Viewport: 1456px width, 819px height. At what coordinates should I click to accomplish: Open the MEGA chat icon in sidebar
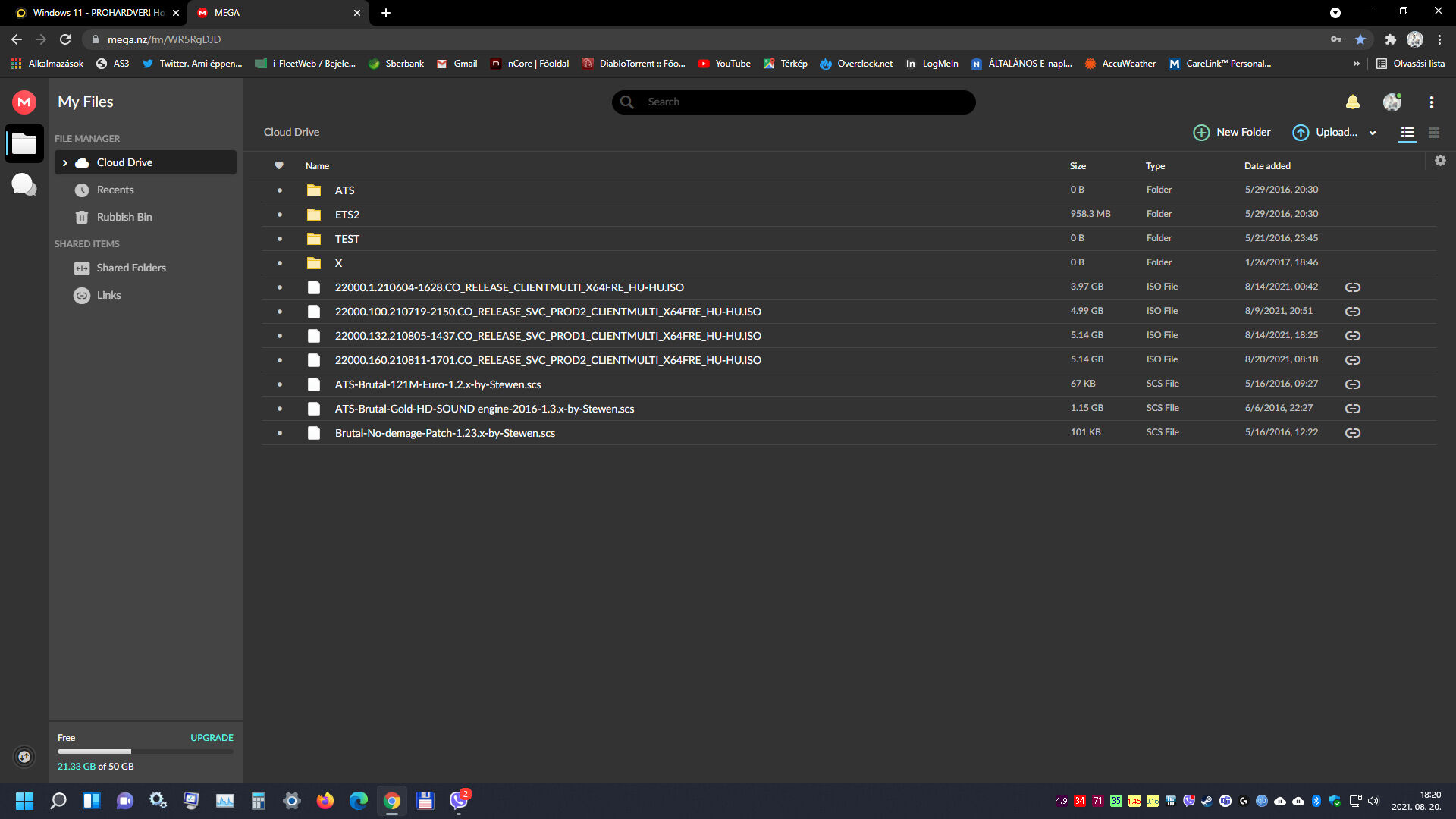point(24,184)
